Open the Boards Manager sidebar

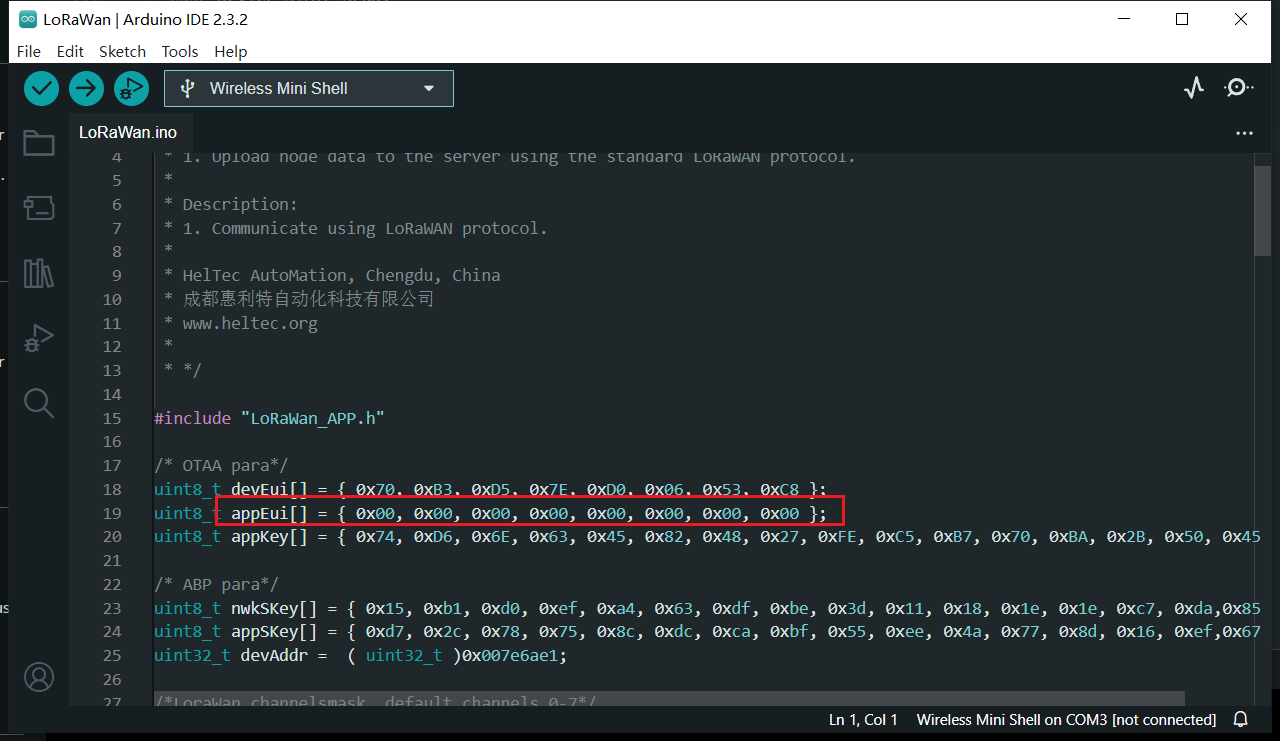pyautogui.click(x=39, y=208)
